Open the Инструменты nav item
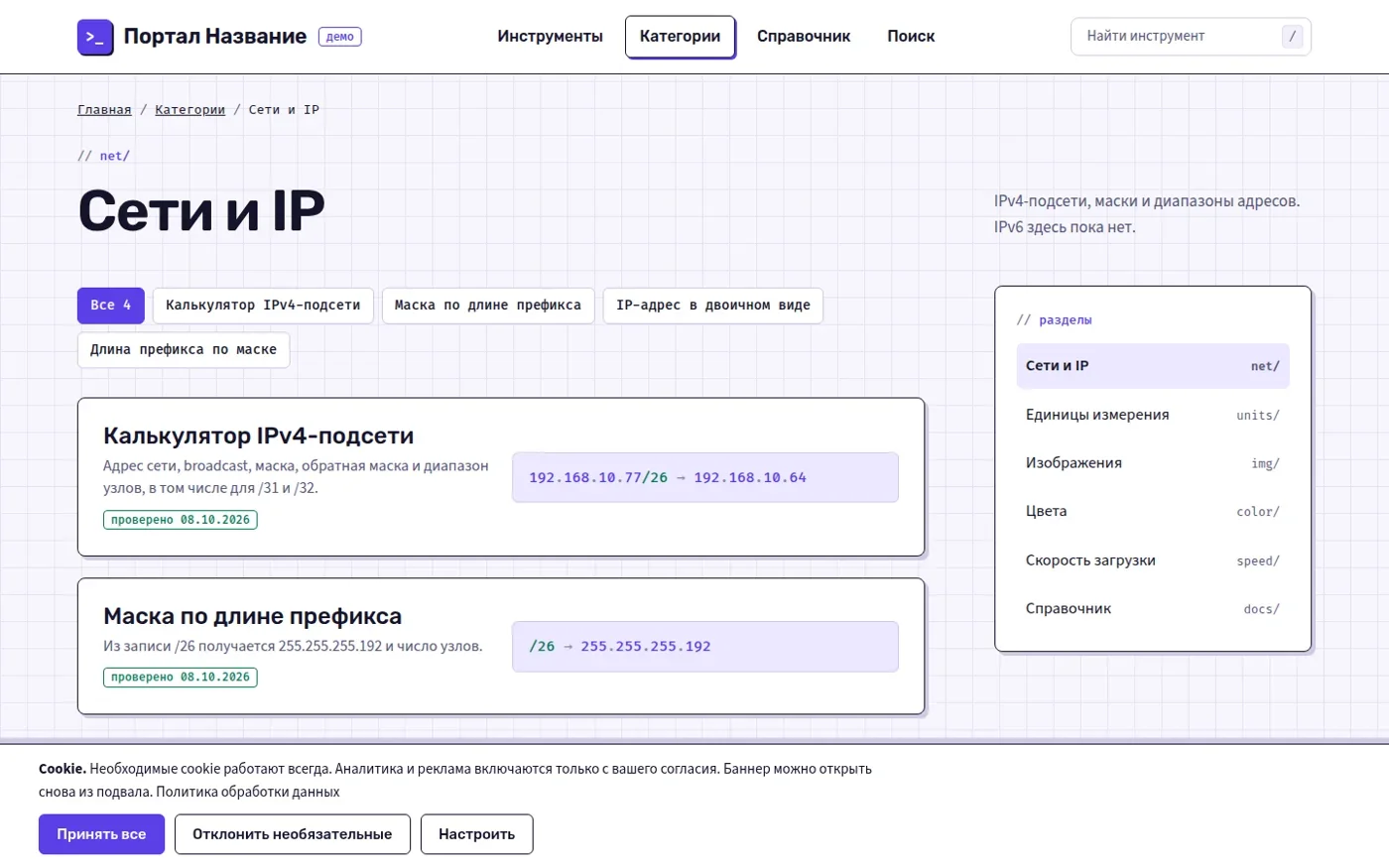This screenshot has height=868, width=1389. click(x=550, y=37)
